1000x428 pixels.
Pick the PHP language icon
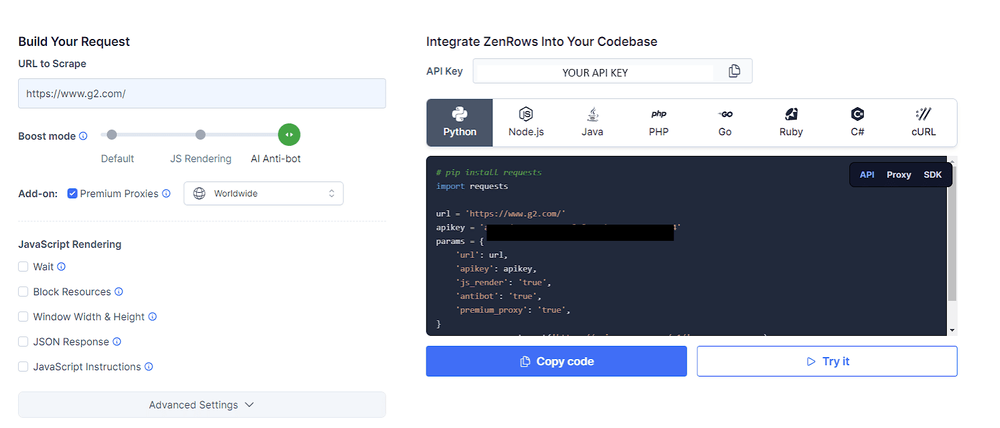pos(659,114)
